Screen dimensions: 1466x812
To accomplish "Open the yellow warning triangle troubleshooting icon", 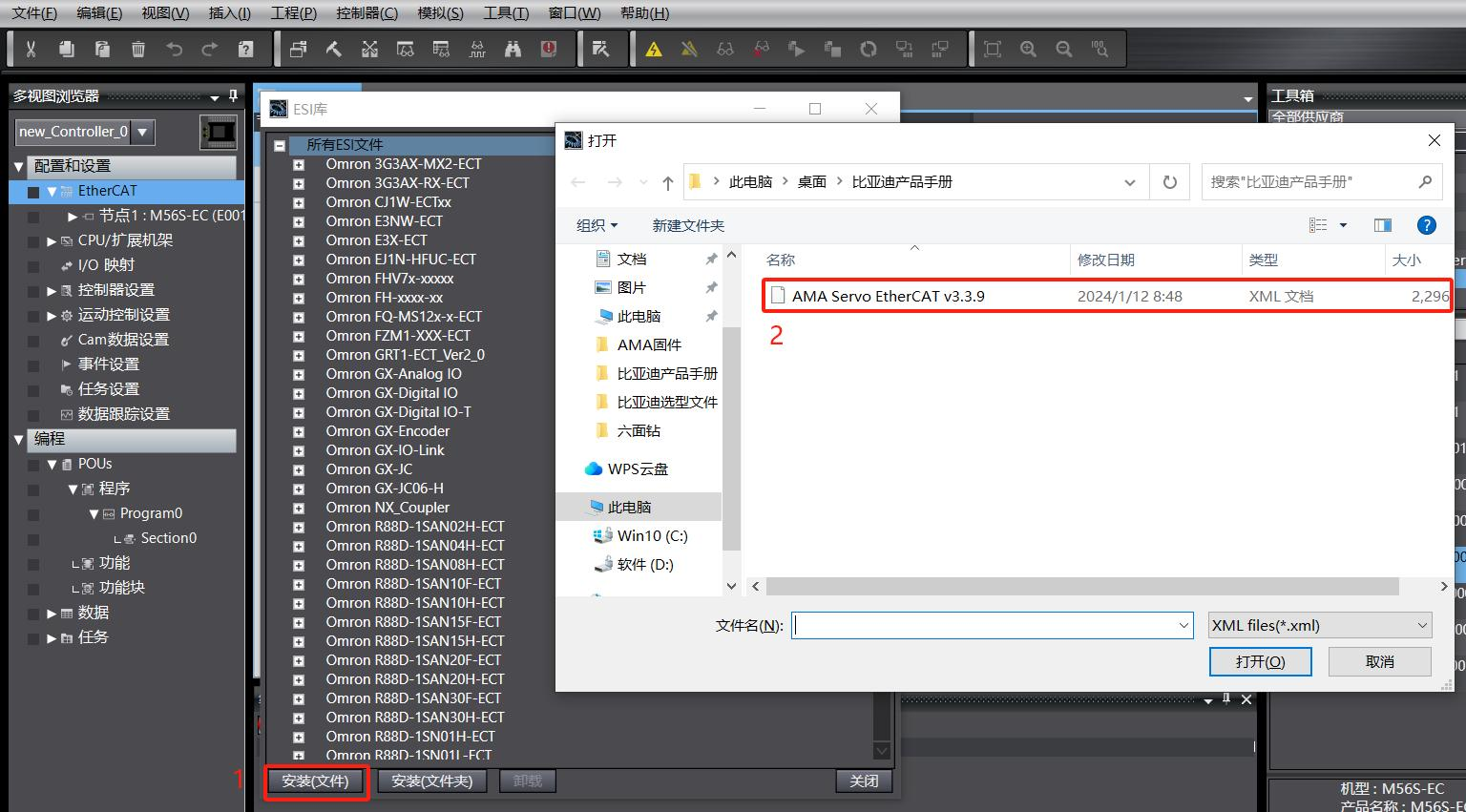I will [x=654, y=49].
